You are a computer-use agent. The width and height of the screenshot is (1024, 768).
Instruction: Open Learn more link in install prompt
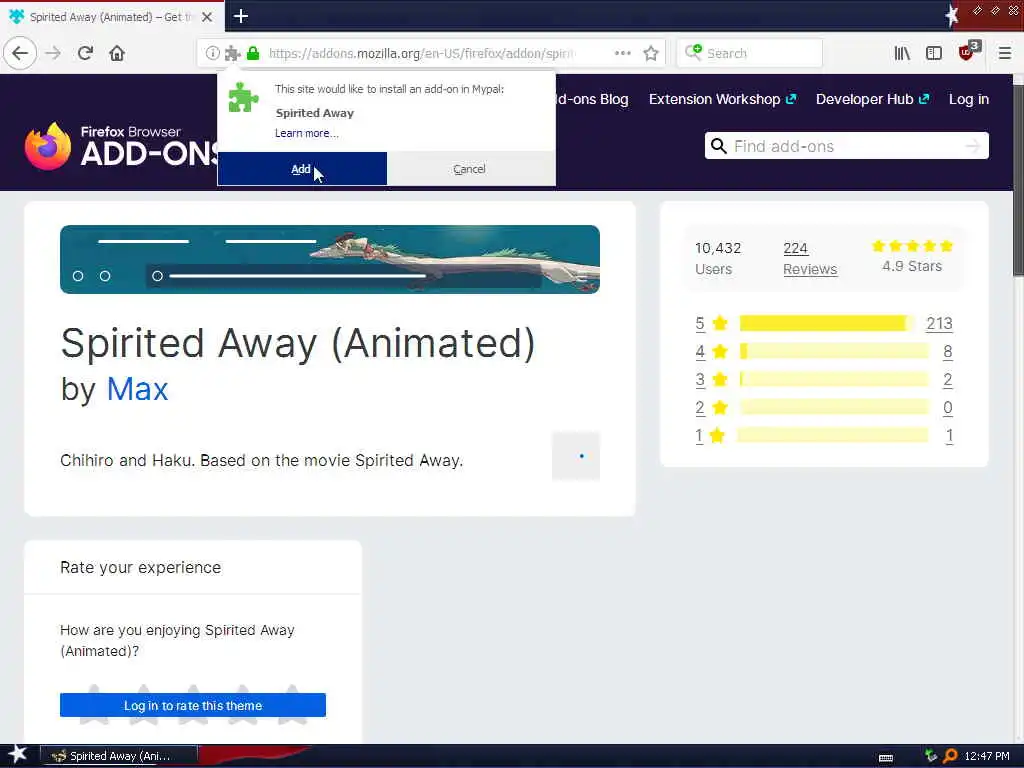click(x=306, y=133)
